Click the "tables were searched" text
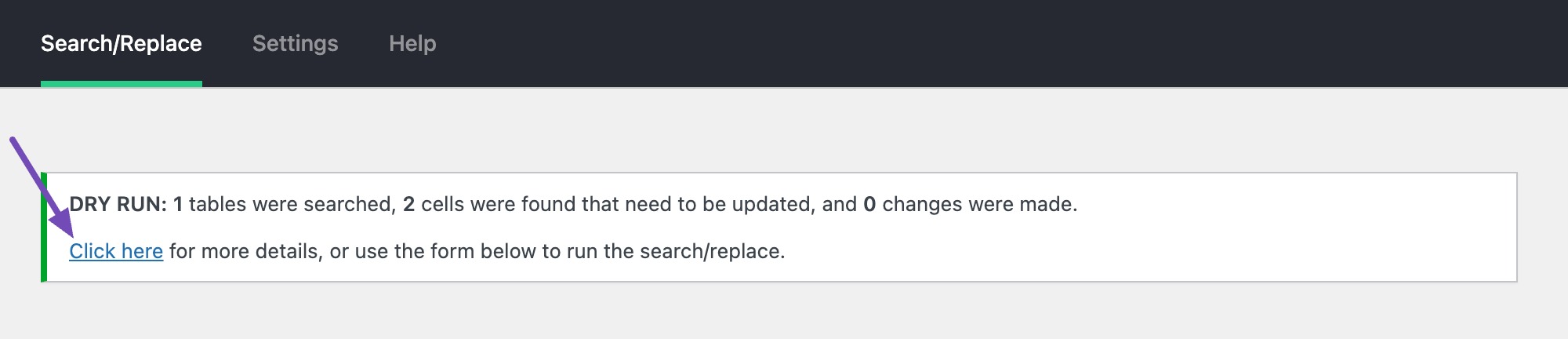The image size is (1568, 339). pos(292,205)
